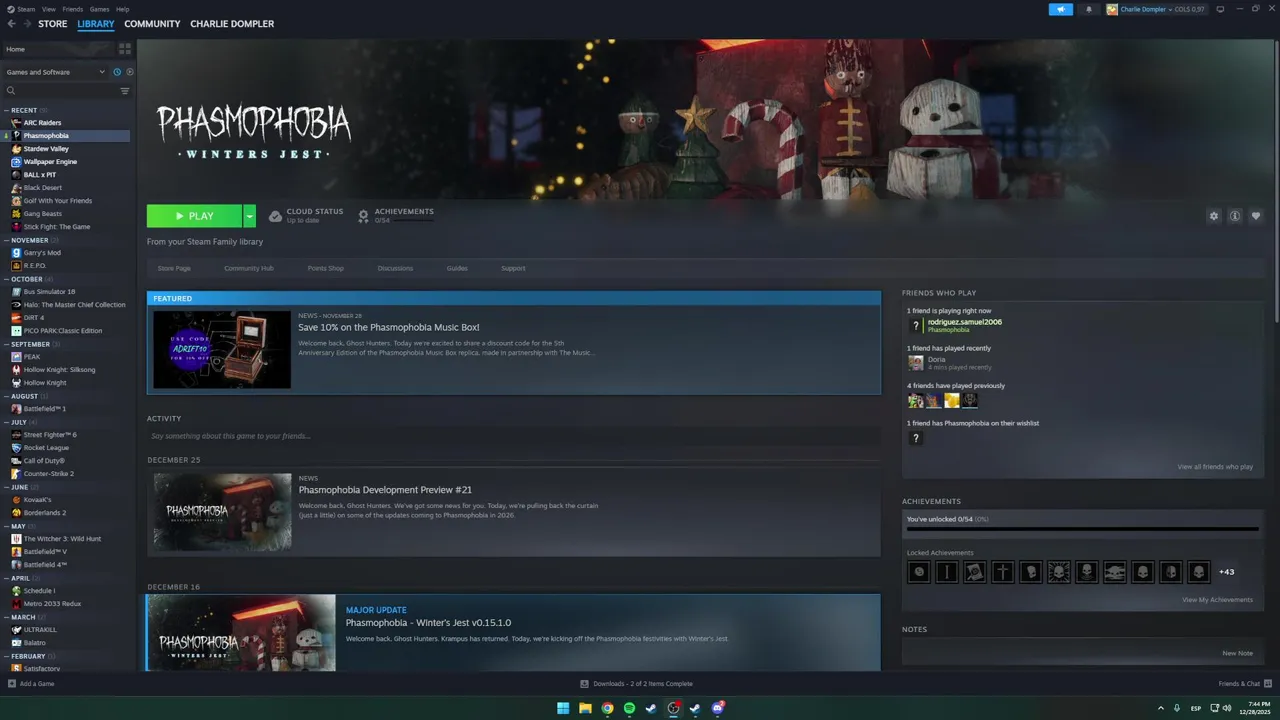
Task: Open the Games menu
Action: click(99, 9)
